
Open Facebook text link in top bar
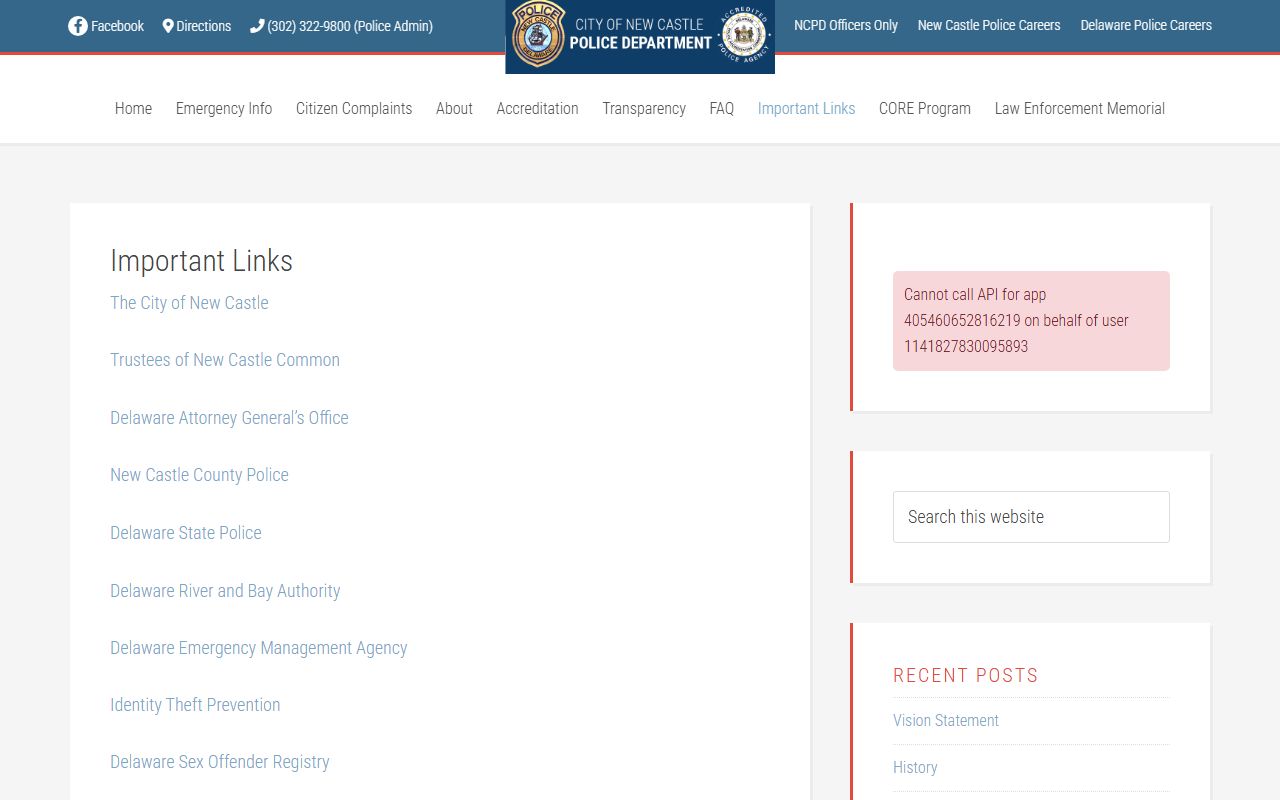coord(117,26)
